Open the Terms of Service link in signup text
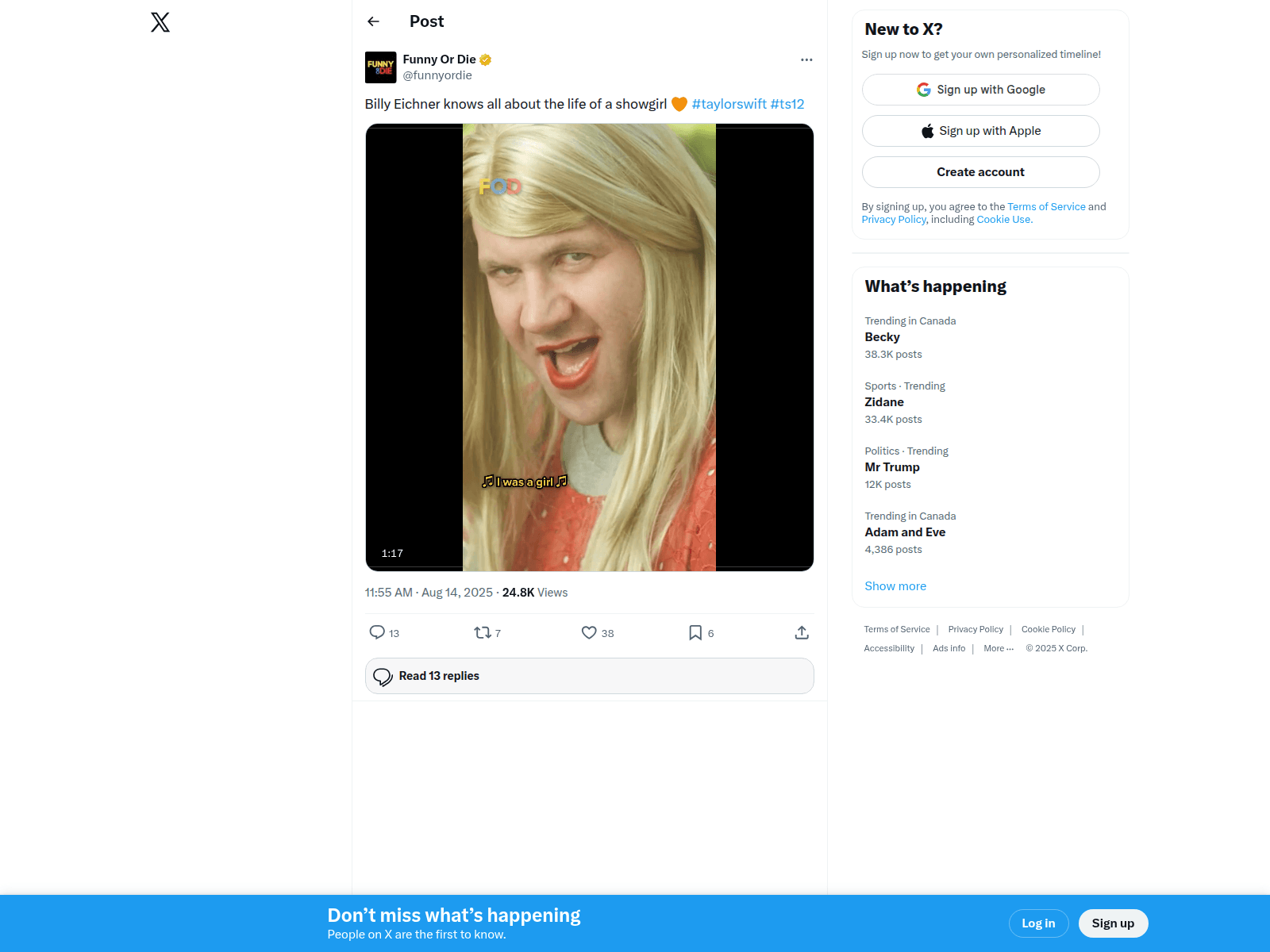The height and width of the screenshot is (952, 1270). click(1046, 207)
